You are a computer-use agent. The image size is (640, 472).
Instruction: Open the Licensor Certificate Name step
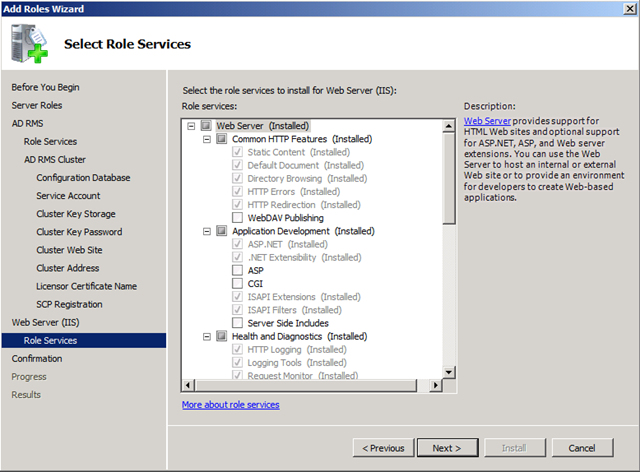tap(87, 286)
